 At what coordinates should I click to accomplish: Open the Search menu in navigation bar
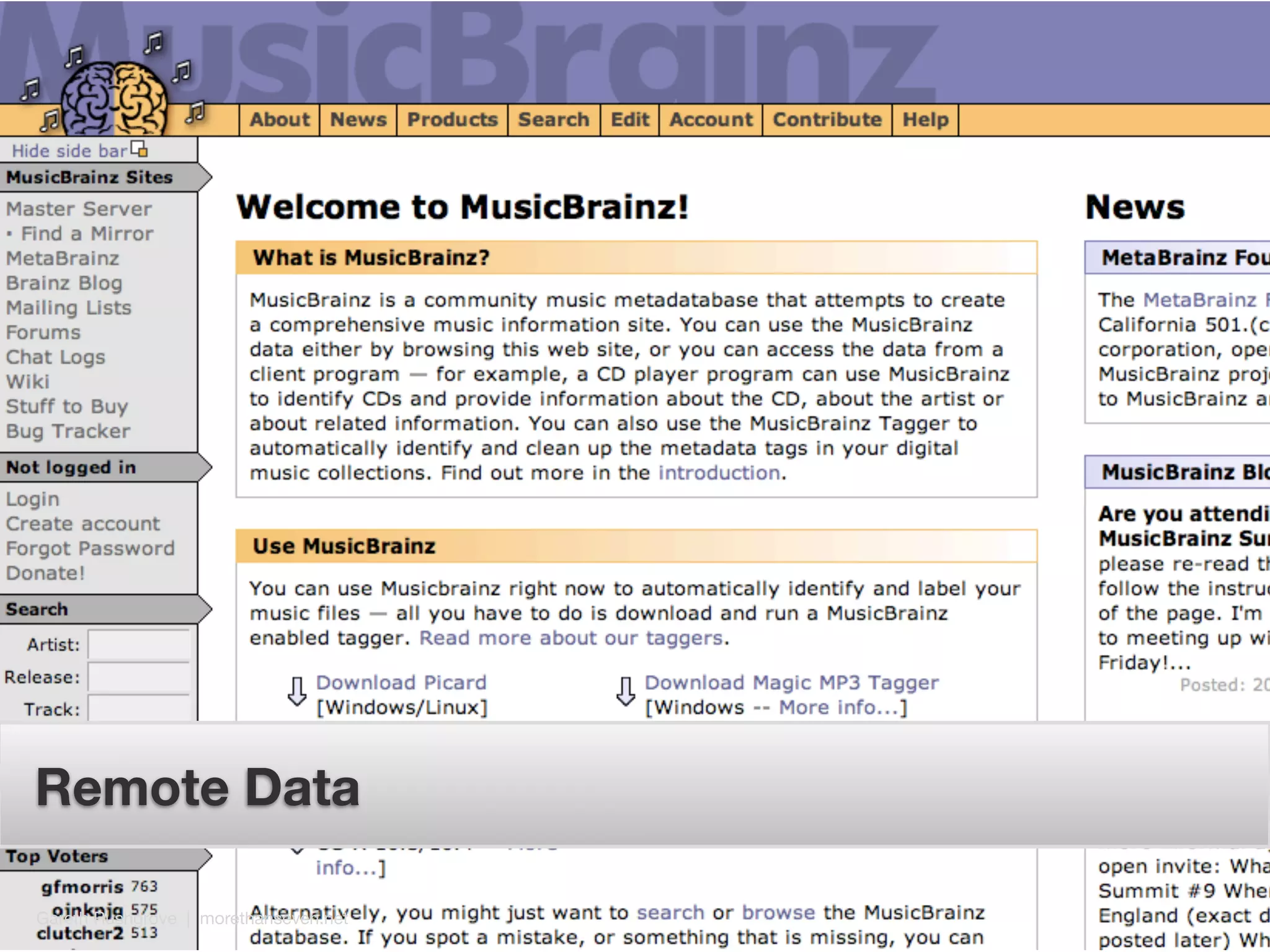[x=554, y=120]
